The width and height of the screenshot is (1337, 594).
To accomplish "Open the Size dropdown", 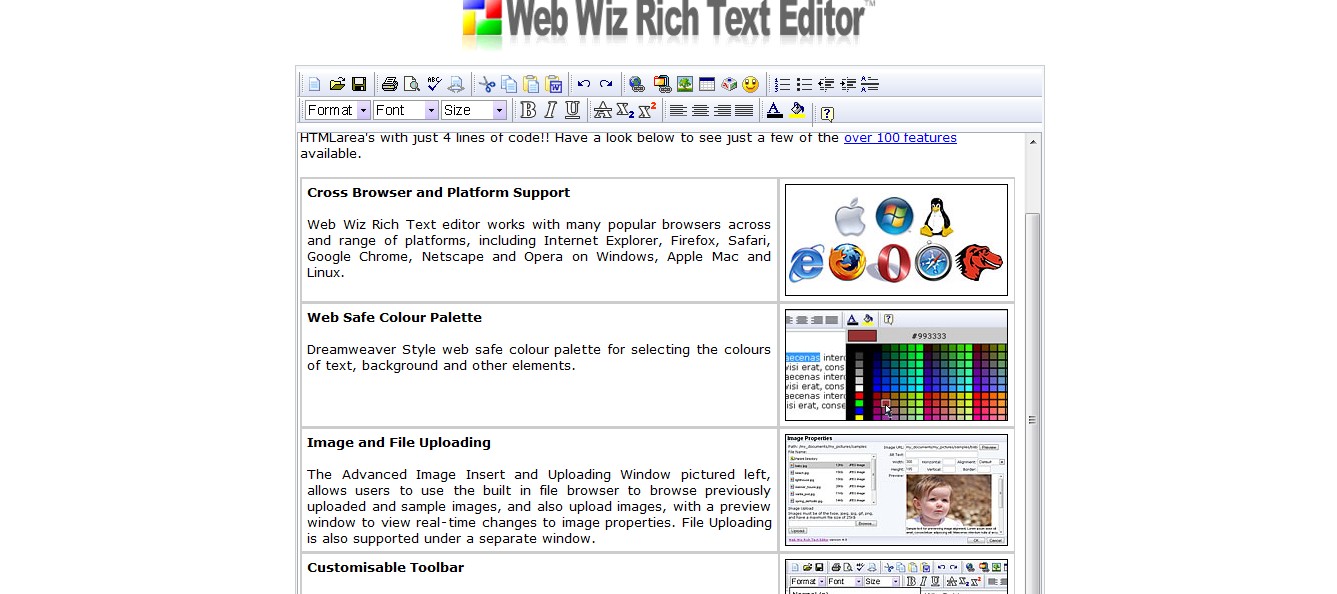I will pyautogui.click(x=474, y=110).
